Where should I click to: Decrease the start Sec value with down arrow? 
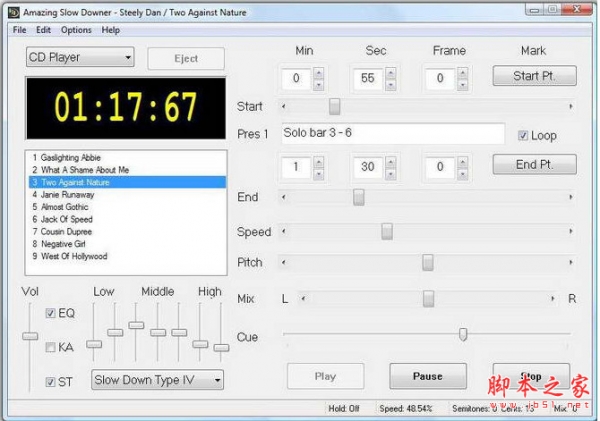(391, 85)
